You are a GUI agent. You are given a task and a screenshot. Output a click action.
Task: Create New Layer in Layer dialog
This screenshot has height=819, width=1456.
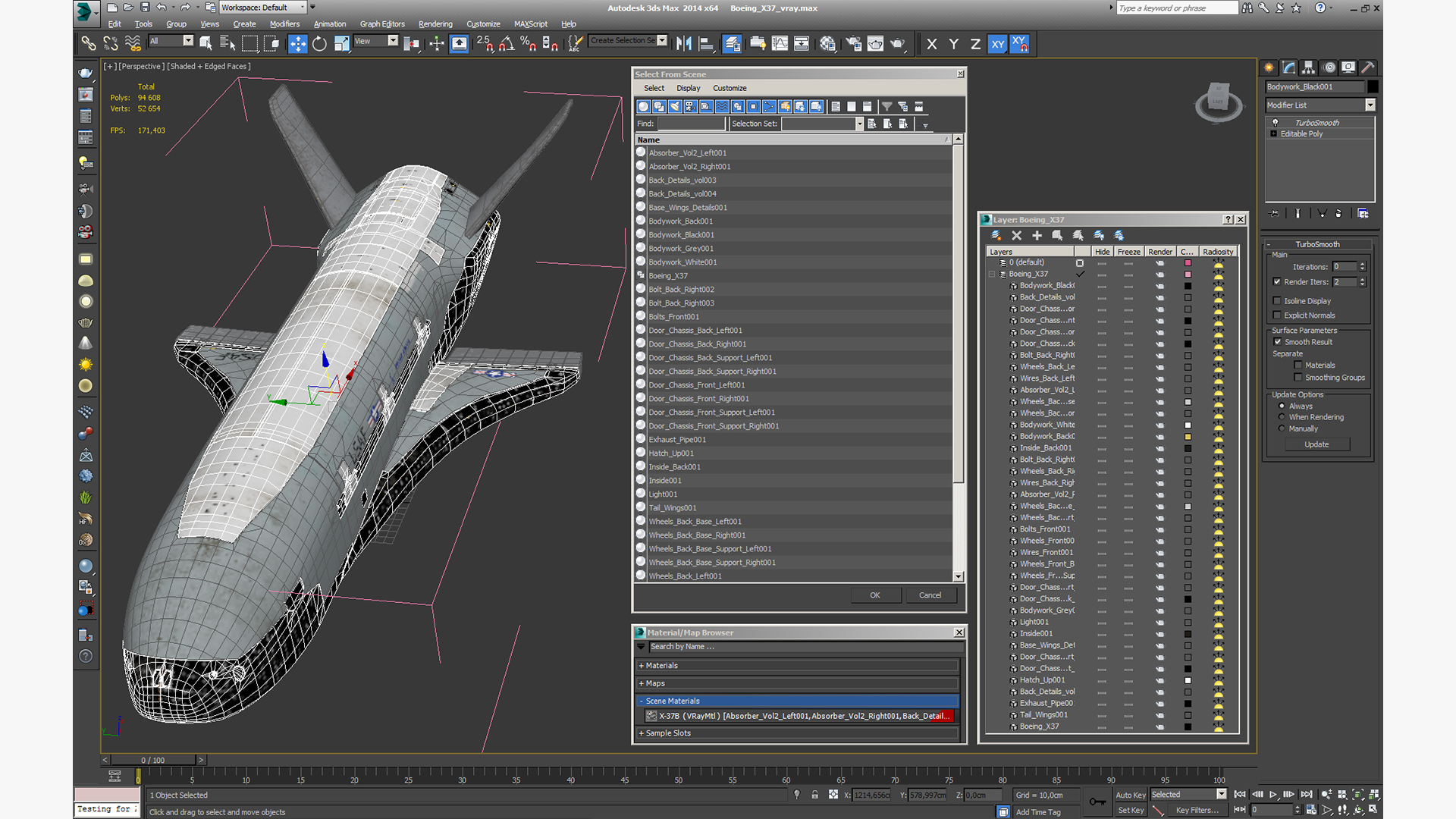coord(996,236)
